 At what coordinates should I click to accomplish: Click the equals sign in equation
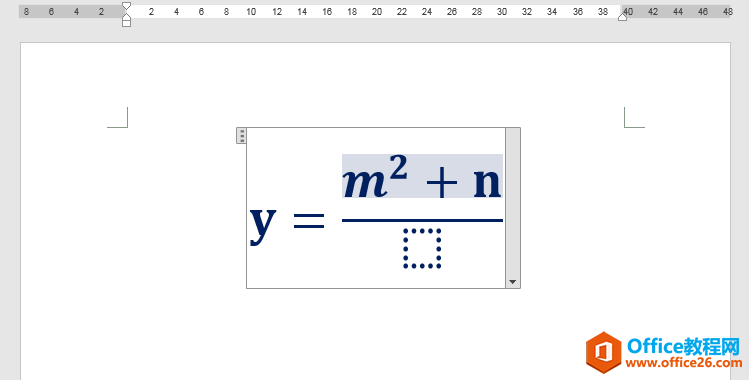pos(309,222)
